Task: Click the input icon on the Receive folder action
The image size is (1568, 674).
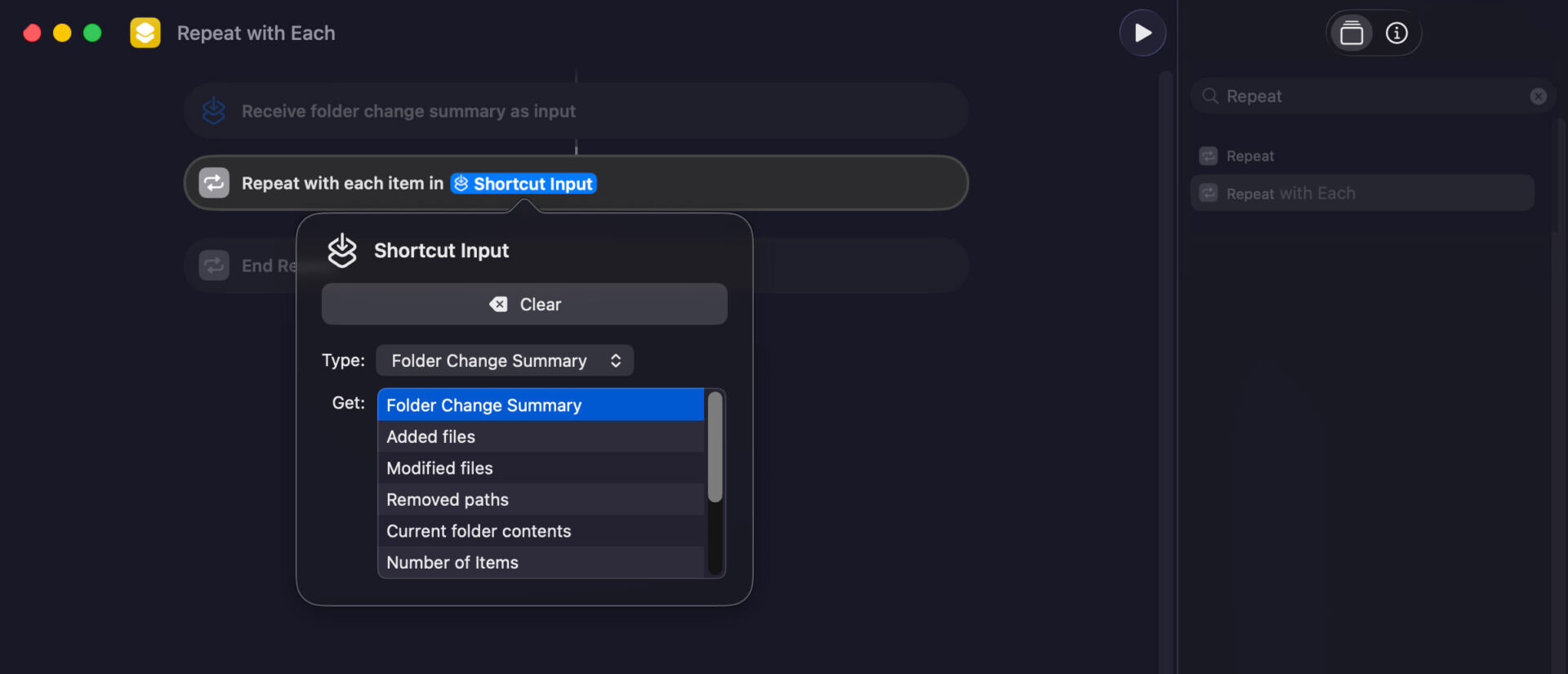Action: tap(213, 110)
